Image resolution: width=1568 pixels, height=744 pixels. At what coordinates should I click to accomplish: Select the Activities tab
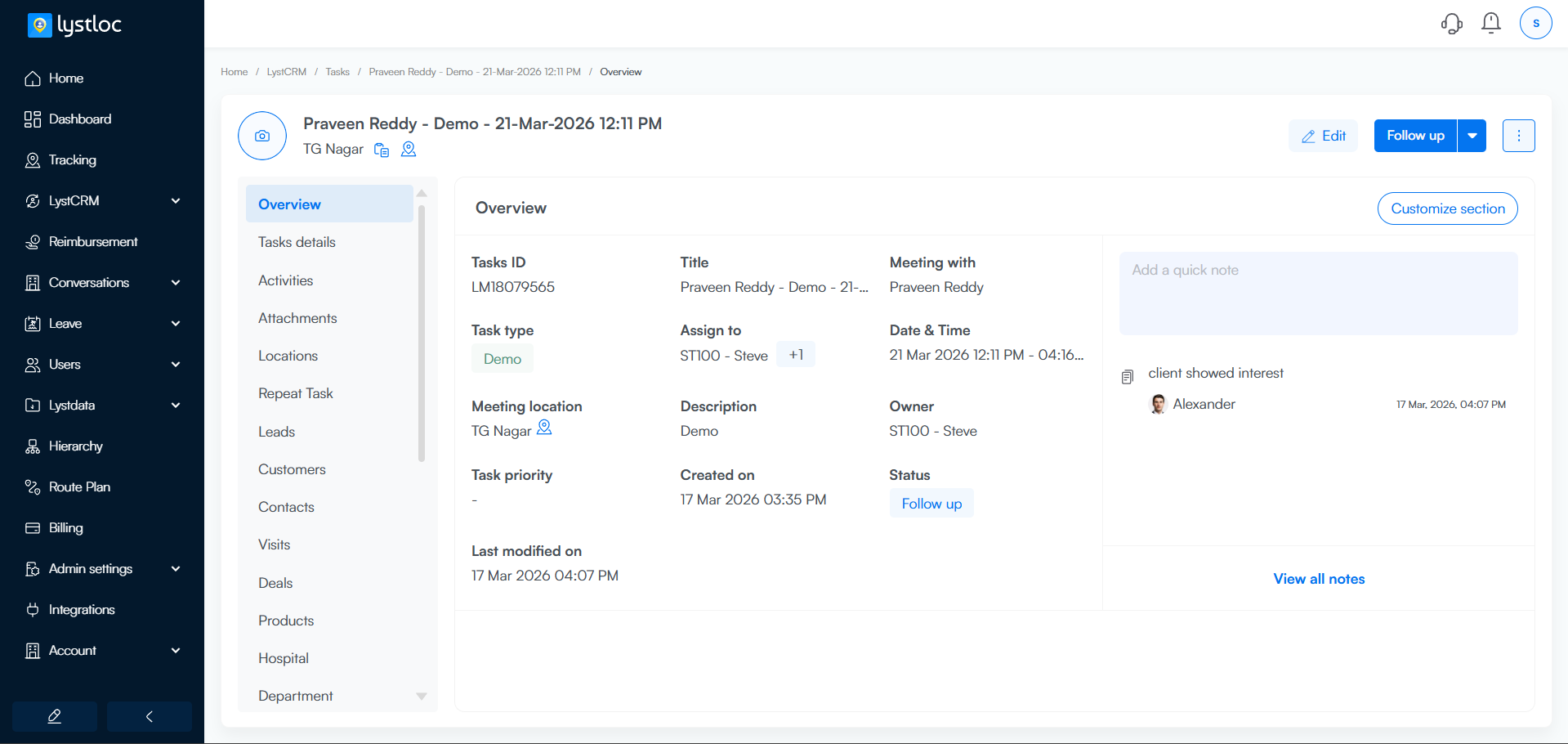(x=286, y=280)
